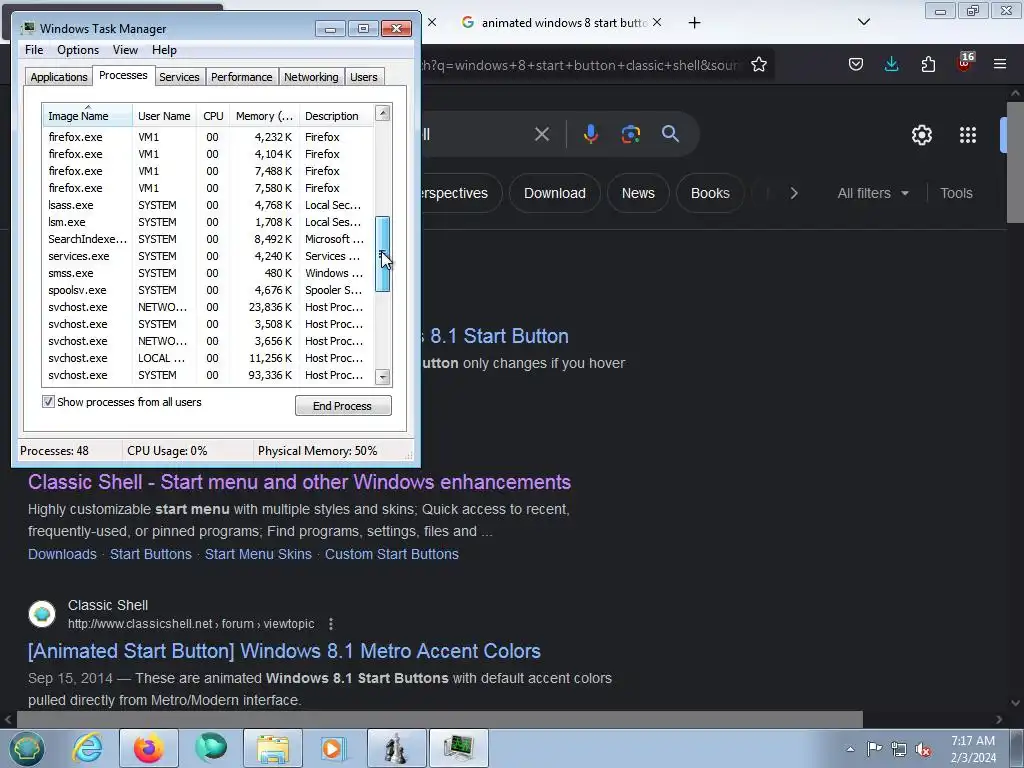Show hidden tray icons arrow
Viewport: 1024px width, 768px height.
(850, 749)
